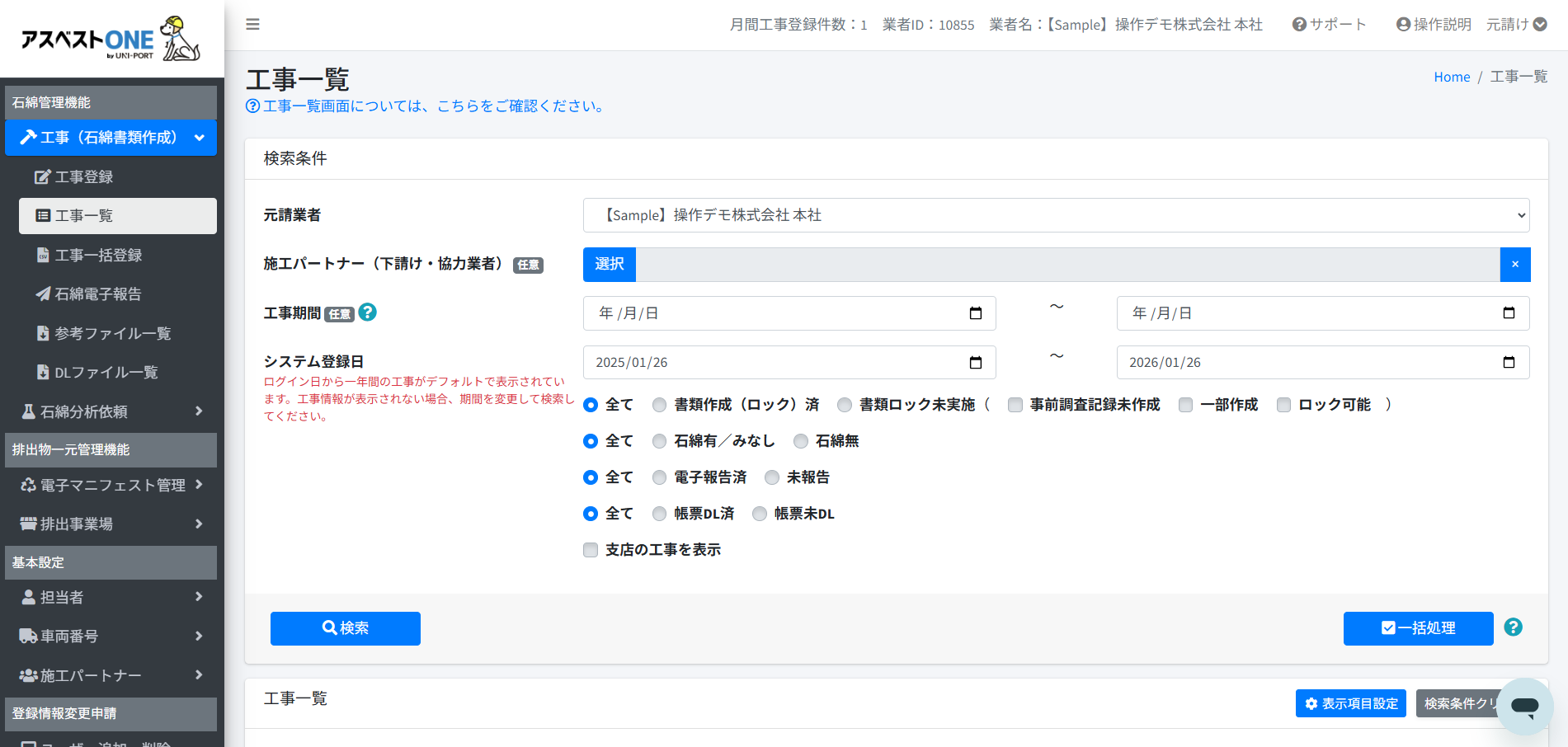The height and width of the screenshot is (747, 1568).
Task: Click the 表示項目設定 button
Action: (1350, 703)
